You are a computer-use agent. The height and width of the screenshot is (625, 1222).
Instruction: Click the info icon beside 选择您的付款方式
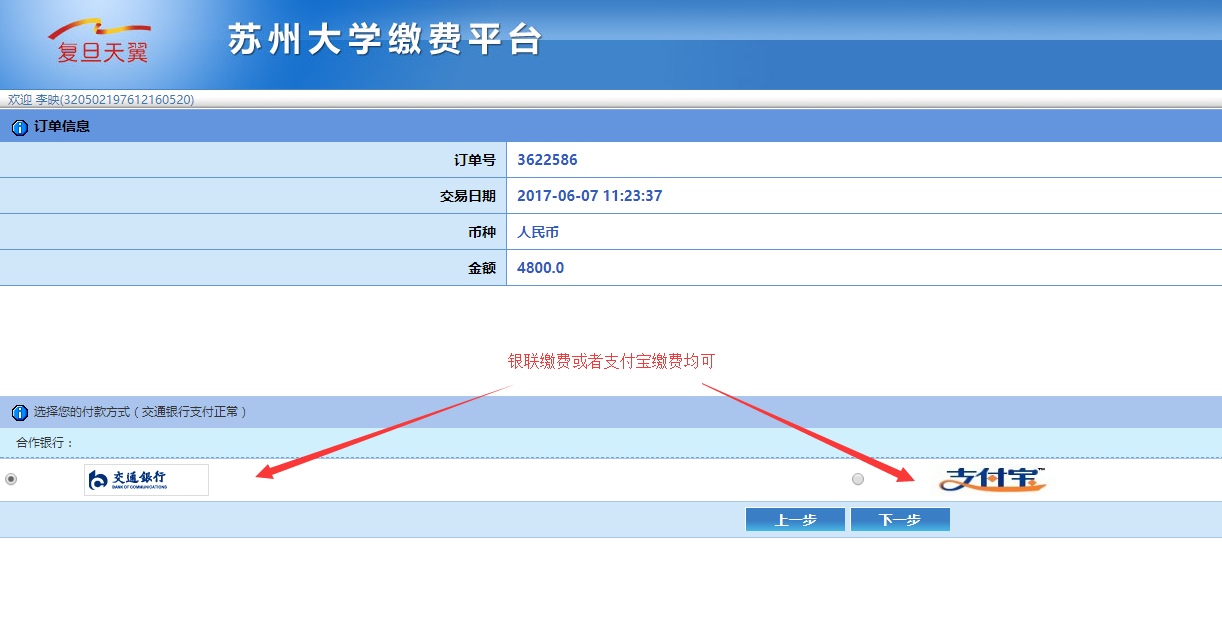pyautogui.click(x=19, y=412)
